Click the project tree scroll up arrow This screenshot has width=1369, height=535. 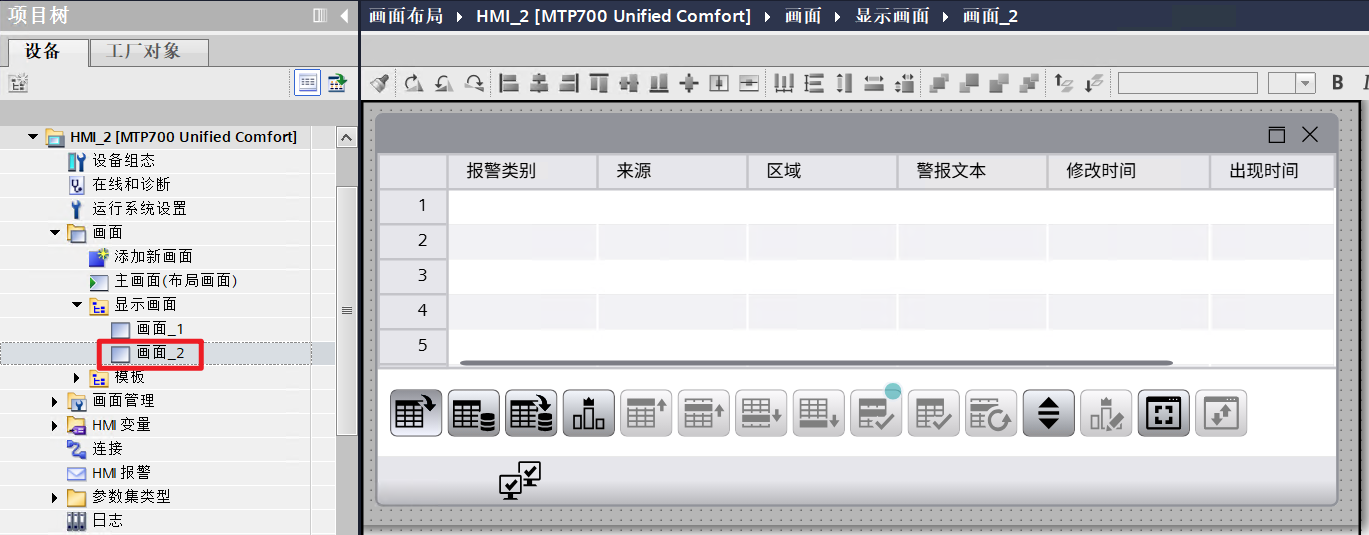[346, 137]
